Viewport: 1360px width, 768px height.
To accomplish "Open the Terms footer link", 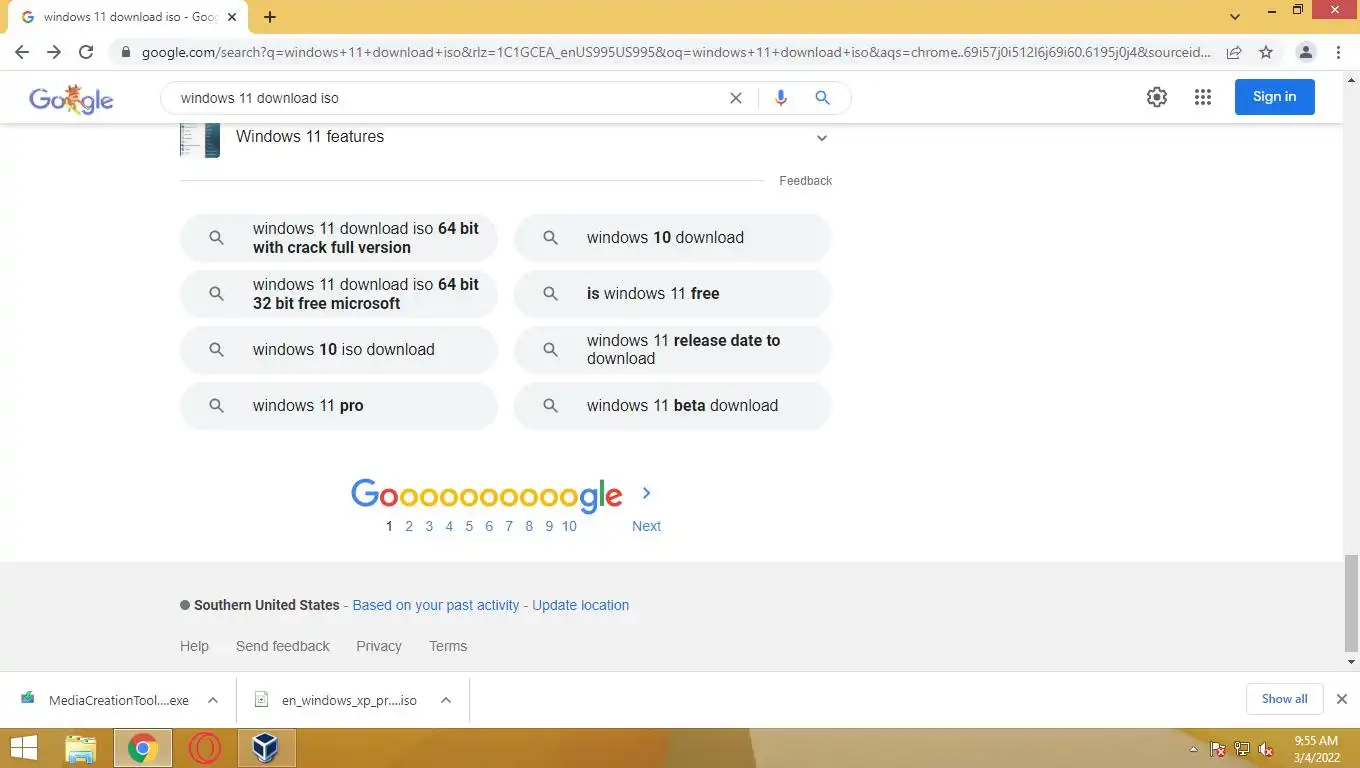I will tap(448, 646).
